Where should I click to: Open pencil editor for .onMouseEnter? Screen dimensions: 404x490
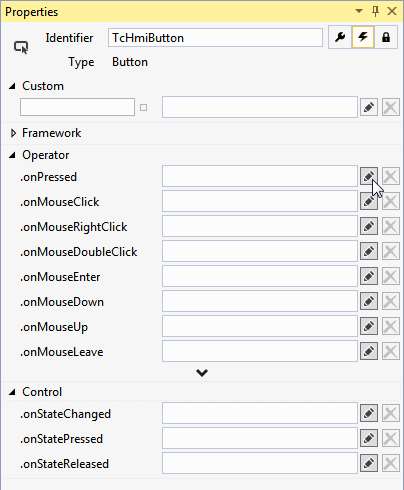(x=369, y=276)
